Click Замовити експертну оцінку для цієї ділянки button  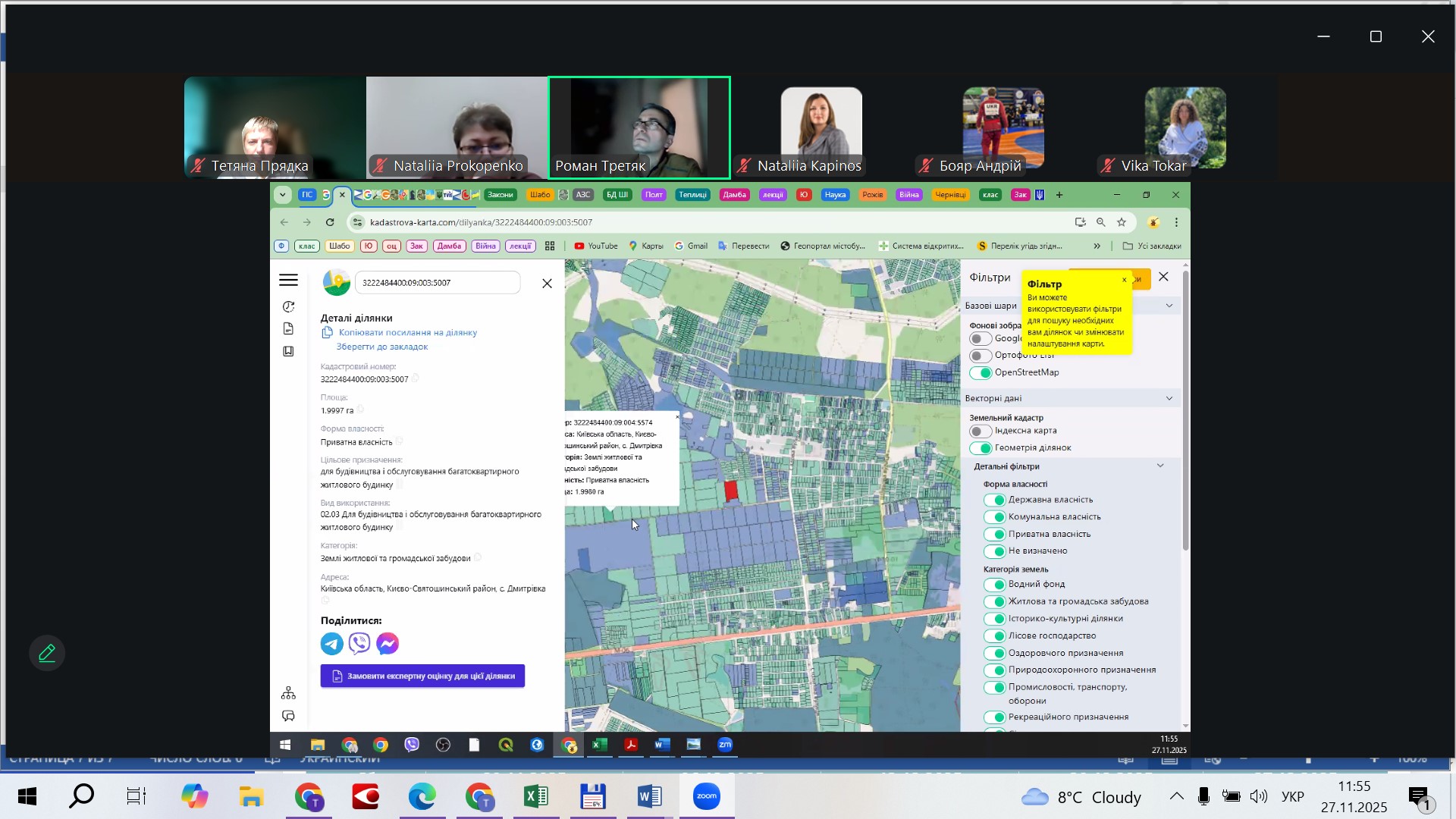pyautogui.click(x=422, y=676)
